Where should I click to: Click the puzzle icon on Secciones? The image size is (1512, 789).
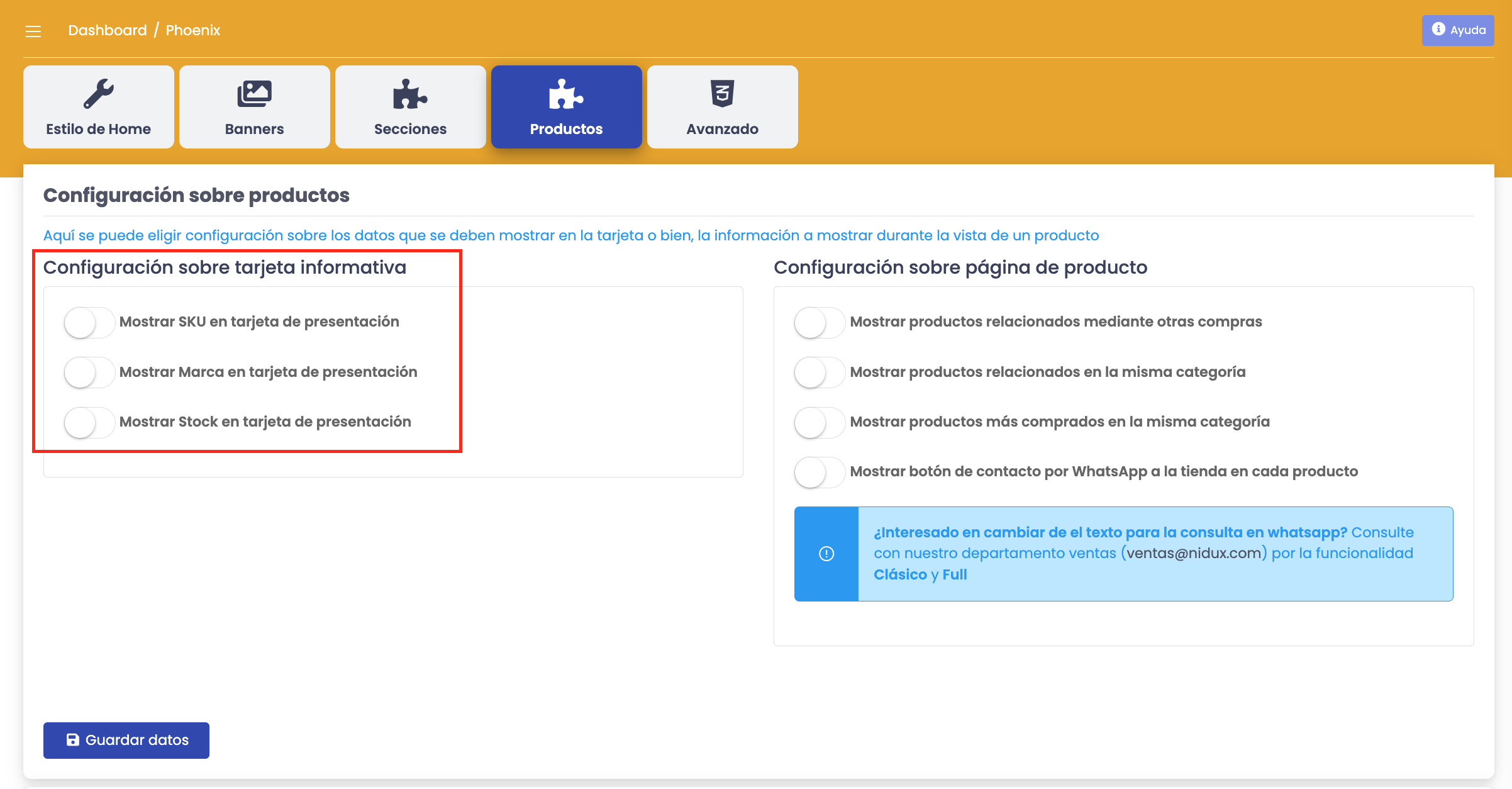[x=410, y=94]
